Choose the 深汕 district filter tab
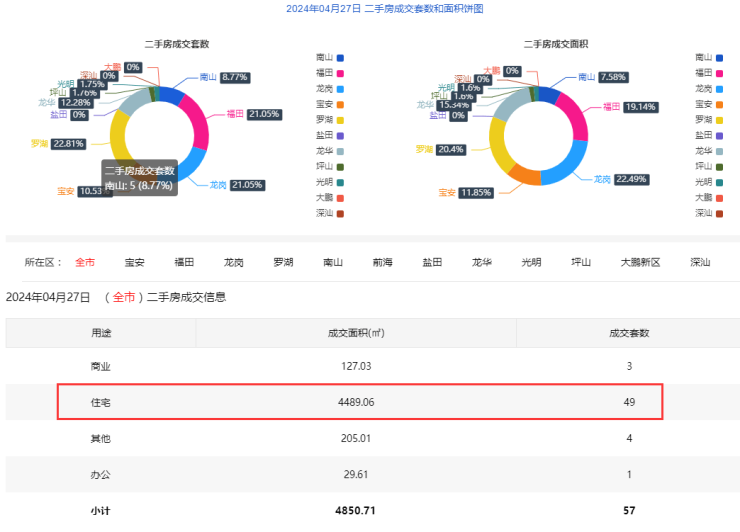740x532 pixels. (x=700, y=263)
